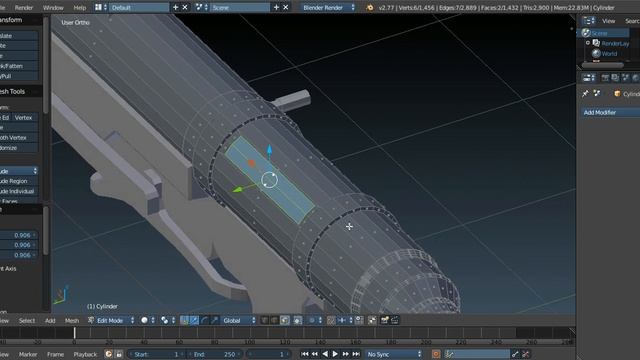Select Scene in the outliner
This screenshot has height=360, width=640.
point(599,33)
